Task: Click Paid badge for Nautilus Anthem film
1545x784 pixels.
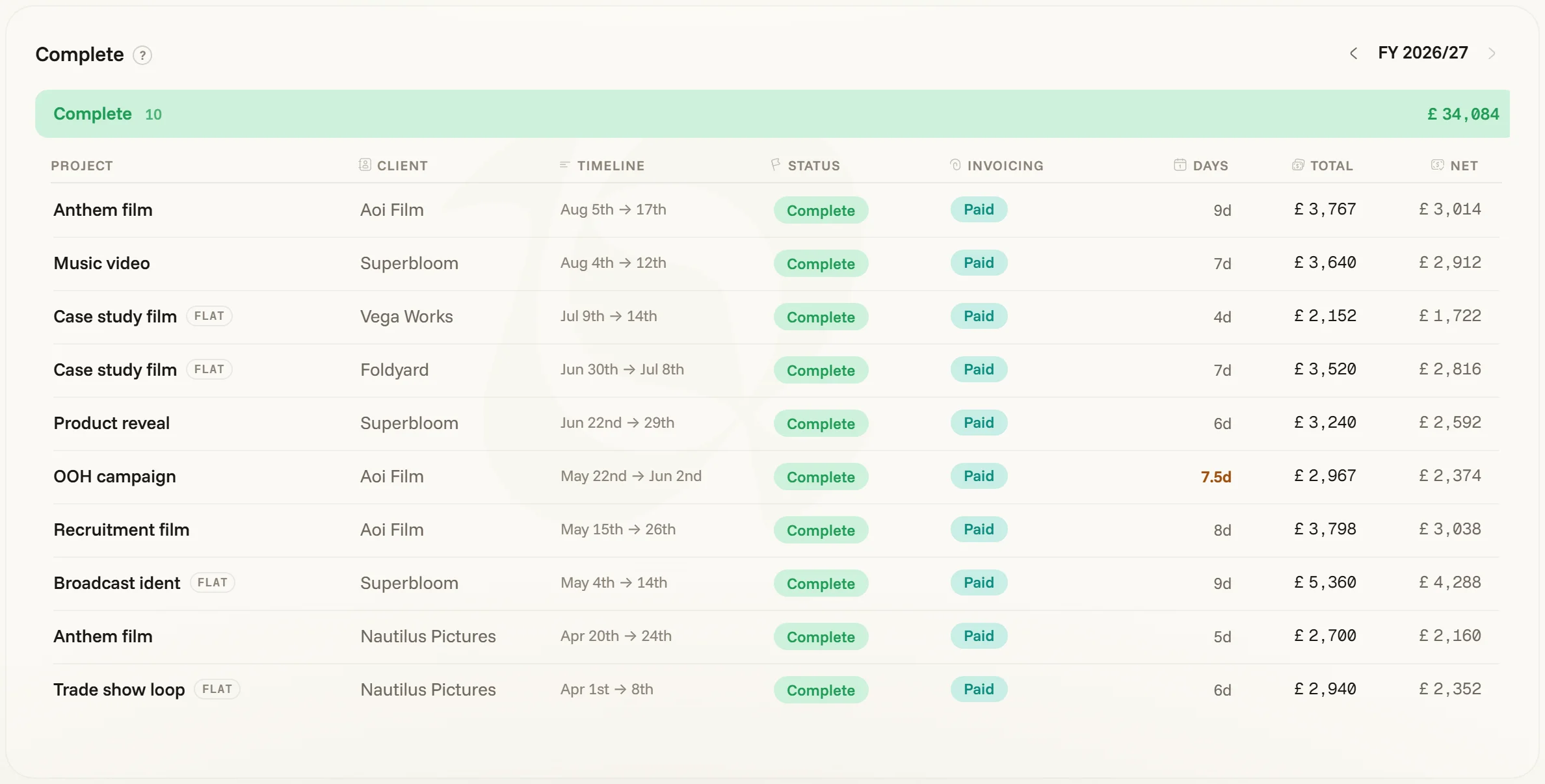Action: click(979, 636)
